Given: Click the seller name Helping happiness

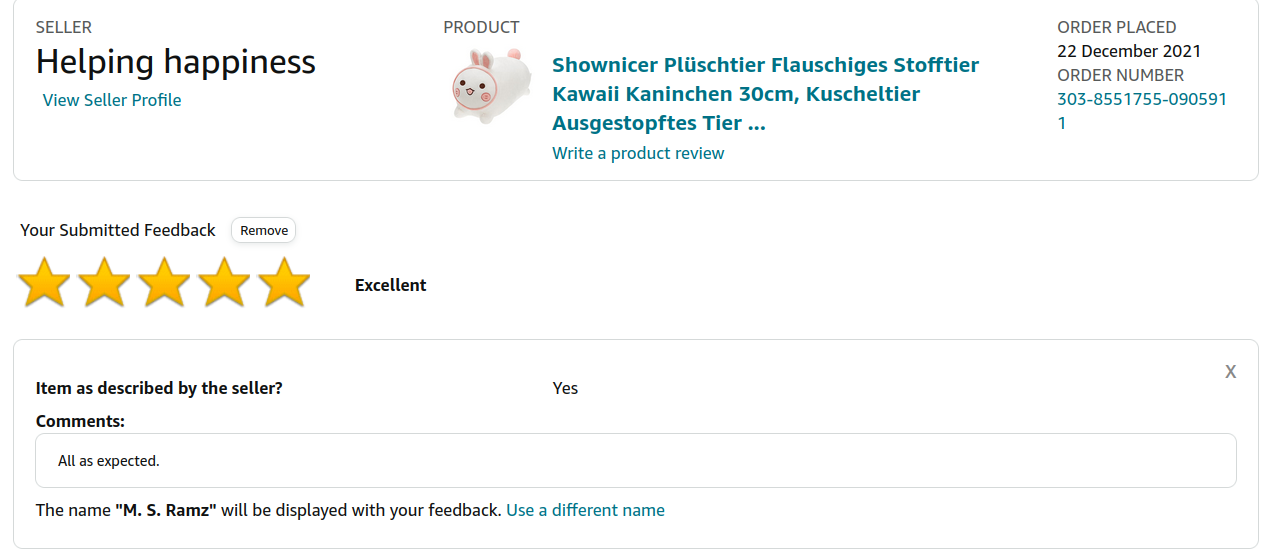Looking at the screenshot, I should (x=176, y=62).
